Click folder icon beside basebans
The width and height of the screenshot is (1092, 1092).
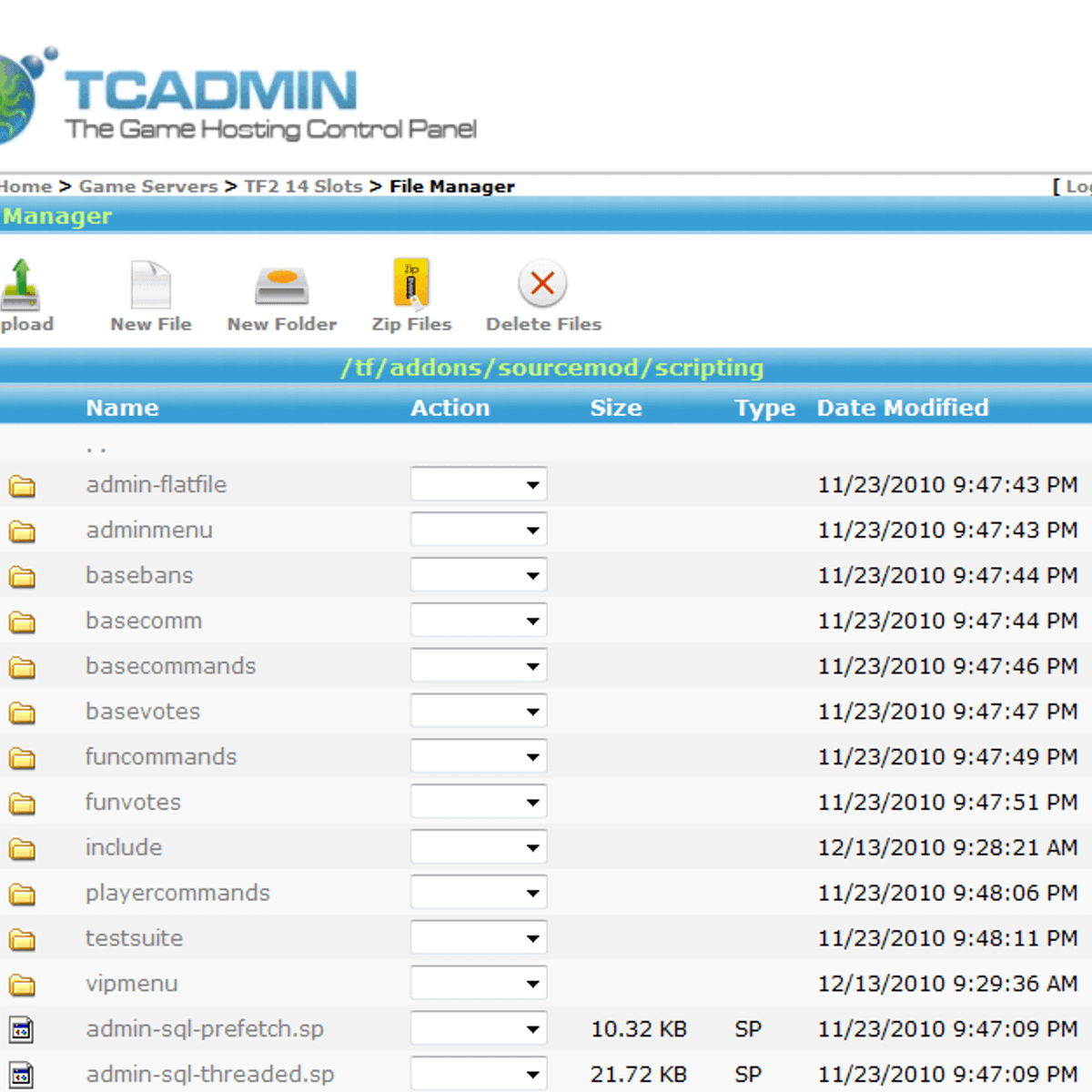23,577
